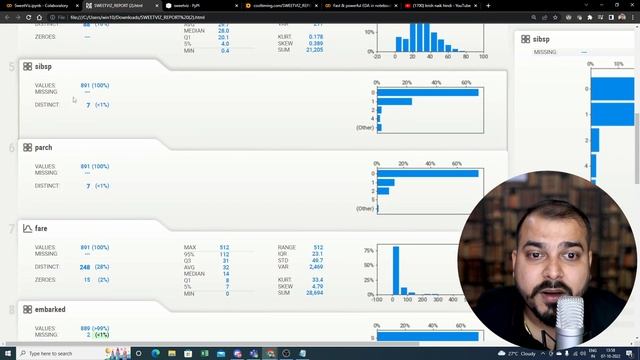The height and width of the screenshot is (360, 640).
Task: Click the address bar file URL
Action: pyautogui.click(x=137, y=18)
